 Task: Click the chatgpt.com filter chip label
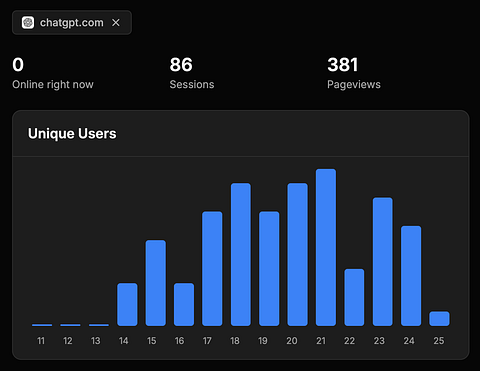[x=72, y=23]
